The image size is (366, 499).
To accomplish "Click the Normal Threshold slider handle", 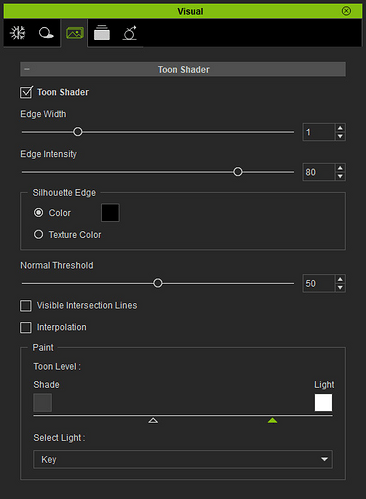I will [158, 283].
